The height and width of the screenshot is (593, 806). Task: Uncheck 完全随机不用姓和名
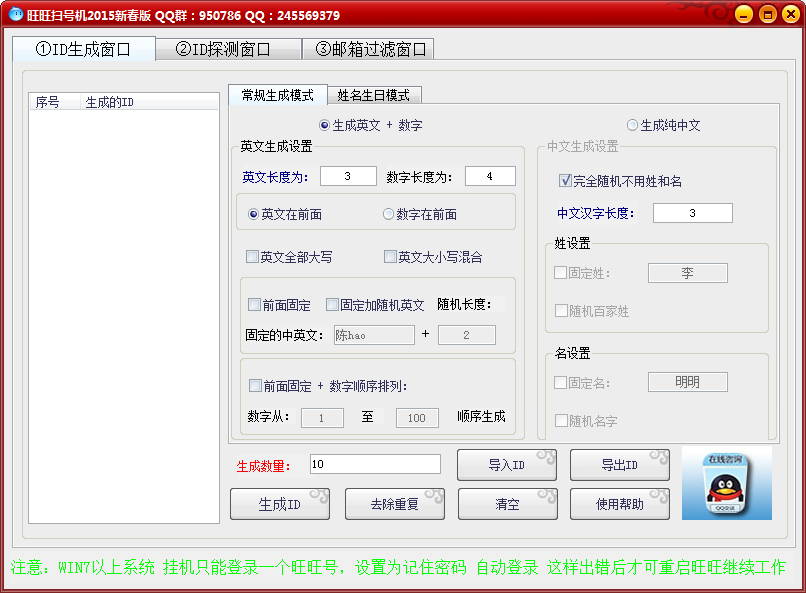click(566, 180)
